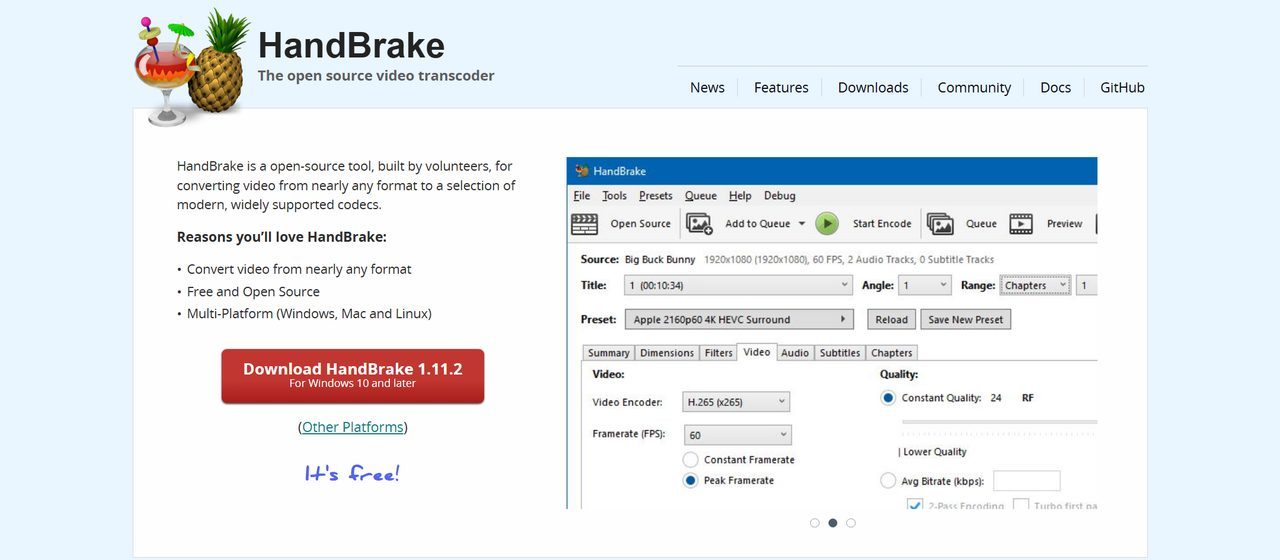1280x560 pixels.
Task: Switch to the Dimensions tab
Action: coord(667,353)
